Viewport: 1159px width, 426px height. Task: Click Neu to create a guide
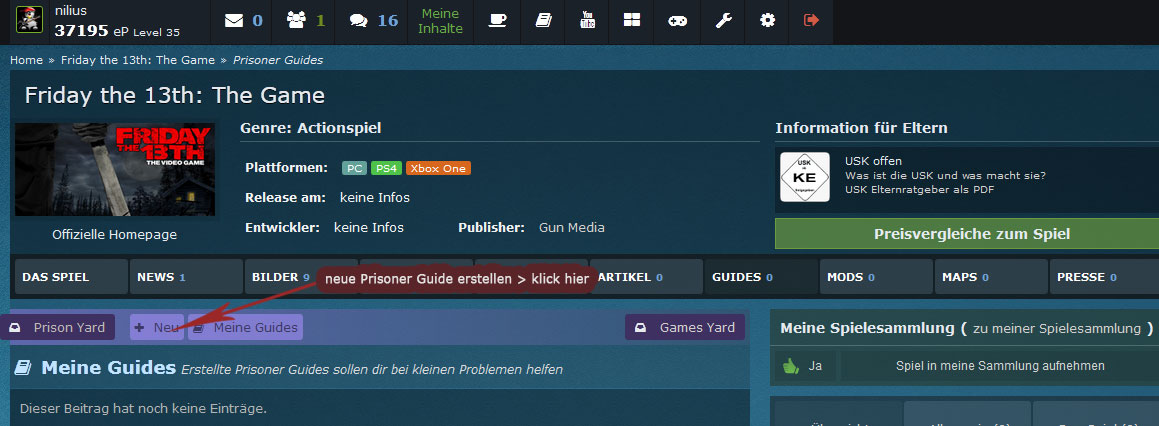[x=157, y=327]
